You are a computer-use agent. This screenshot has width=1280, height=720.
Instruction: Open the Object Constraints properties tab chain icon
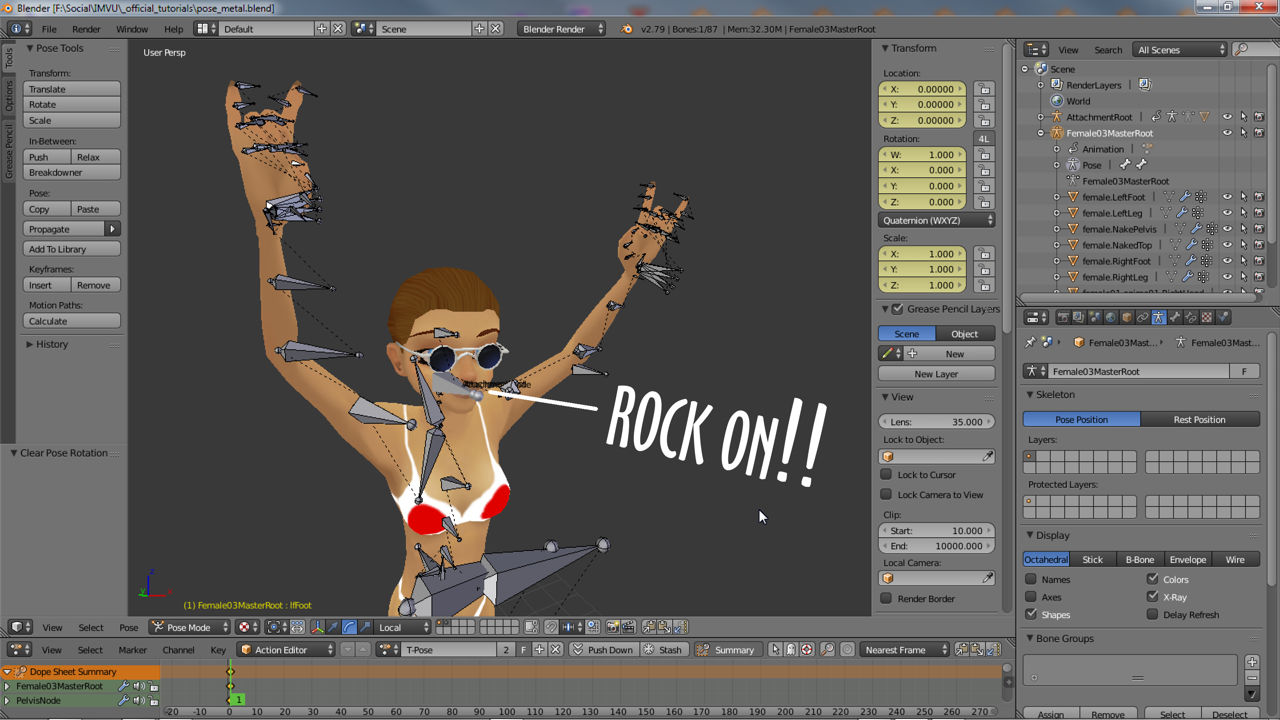(x=1142, y=317)
